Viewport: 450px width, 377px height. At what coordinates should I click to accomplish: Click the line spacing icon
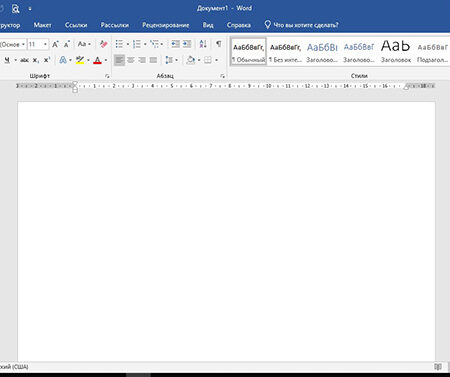(169, 60)
